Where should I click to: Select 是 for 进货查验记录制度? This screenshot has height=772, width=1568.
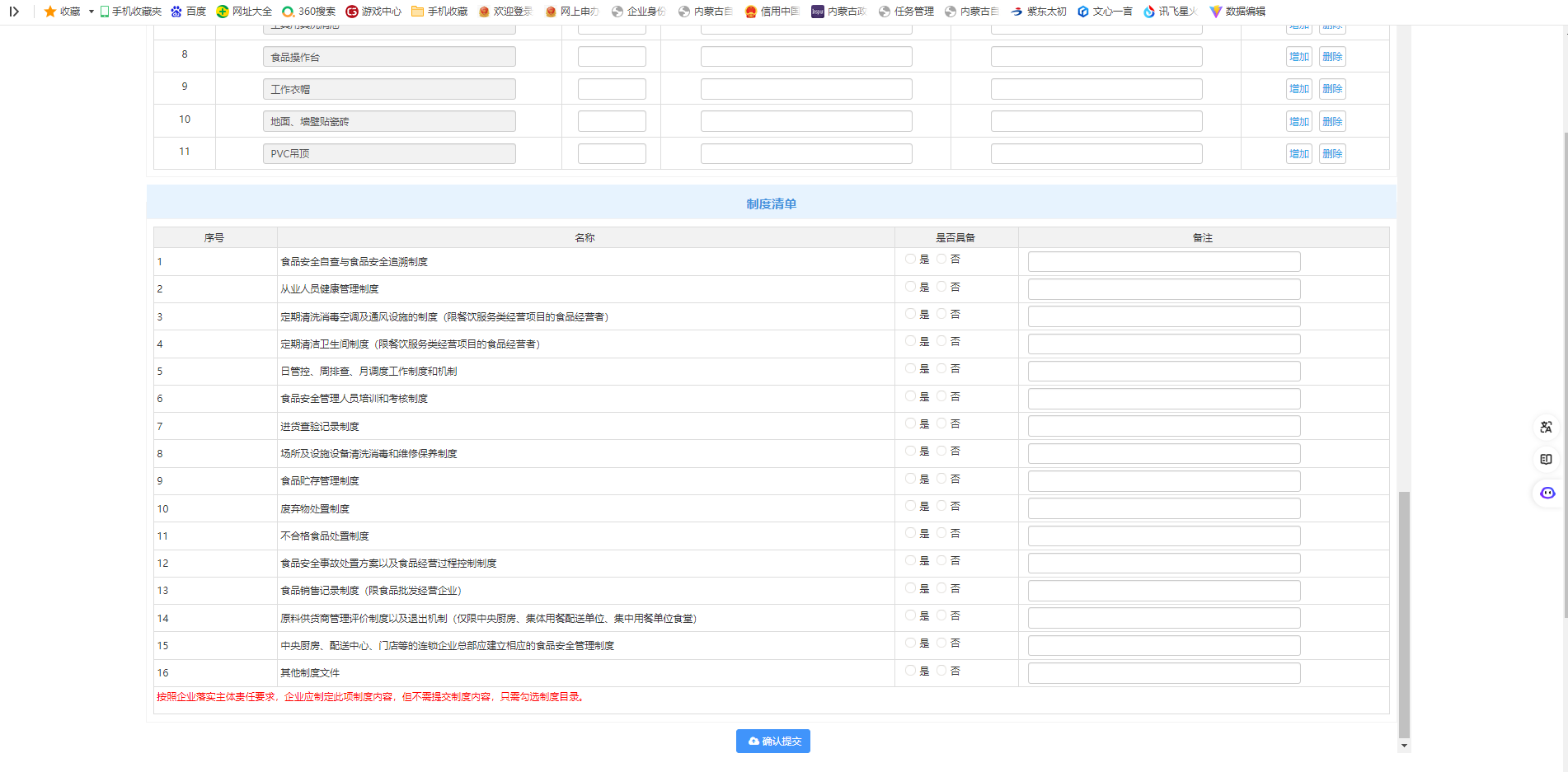point(910,423)
